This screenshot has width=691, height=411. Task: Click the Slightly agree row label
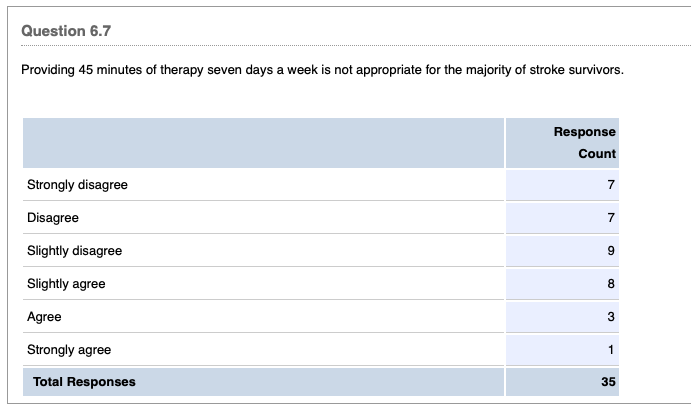[x=66, y=284]
